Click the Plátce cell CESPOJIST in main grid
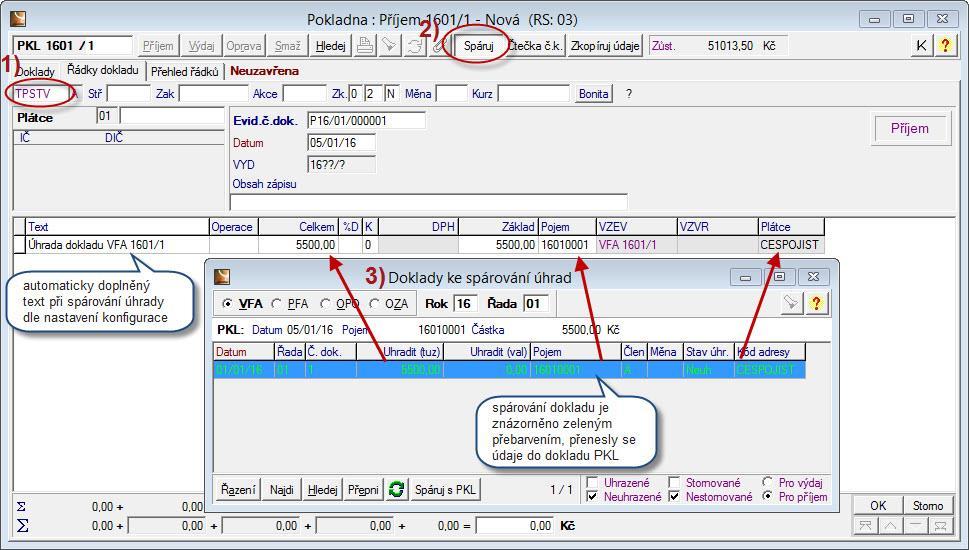The height and width of the screenshot is (550, 969). pyautogui.click(x=791, y=245)
